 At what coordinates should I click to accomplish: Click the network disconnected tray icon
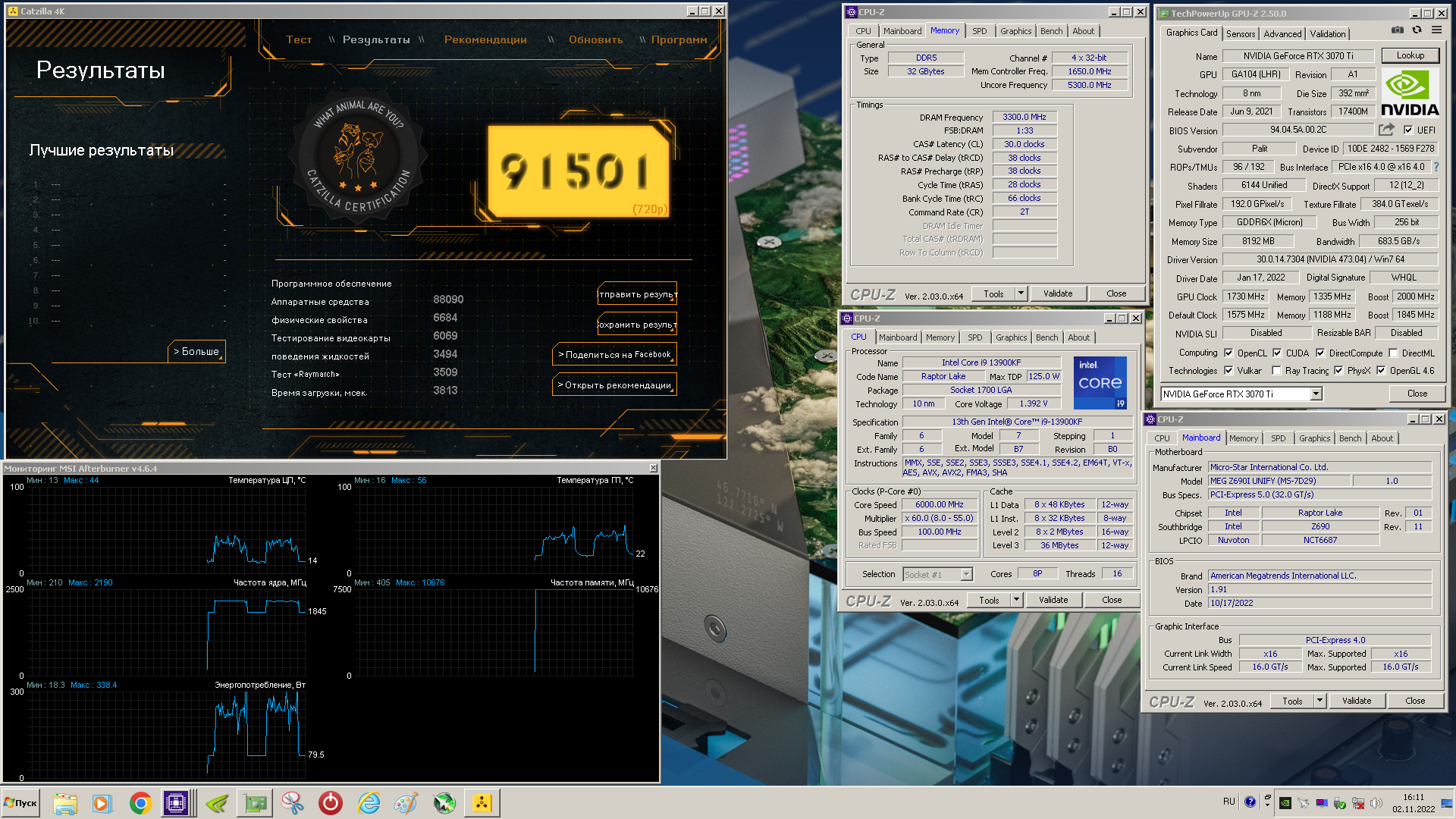(1358, 803)
